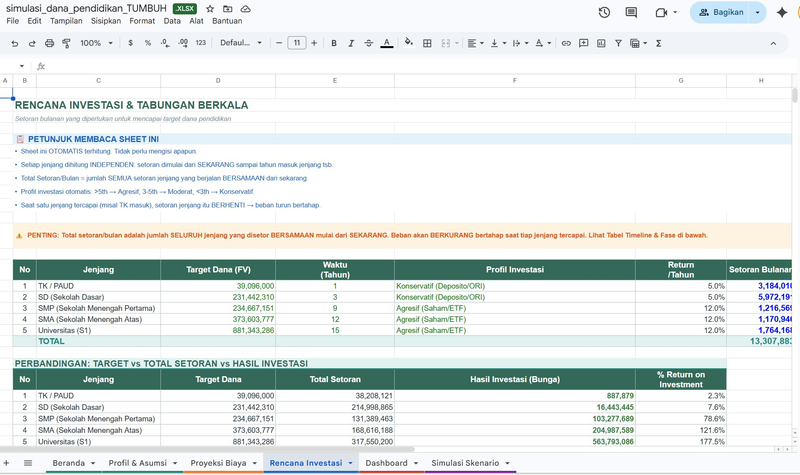Image resolution: width=800 pixels, height=475 pixels.
Task: Format as currency with the dollar icon
Action: pyautogui.click(x=131, y=43)
